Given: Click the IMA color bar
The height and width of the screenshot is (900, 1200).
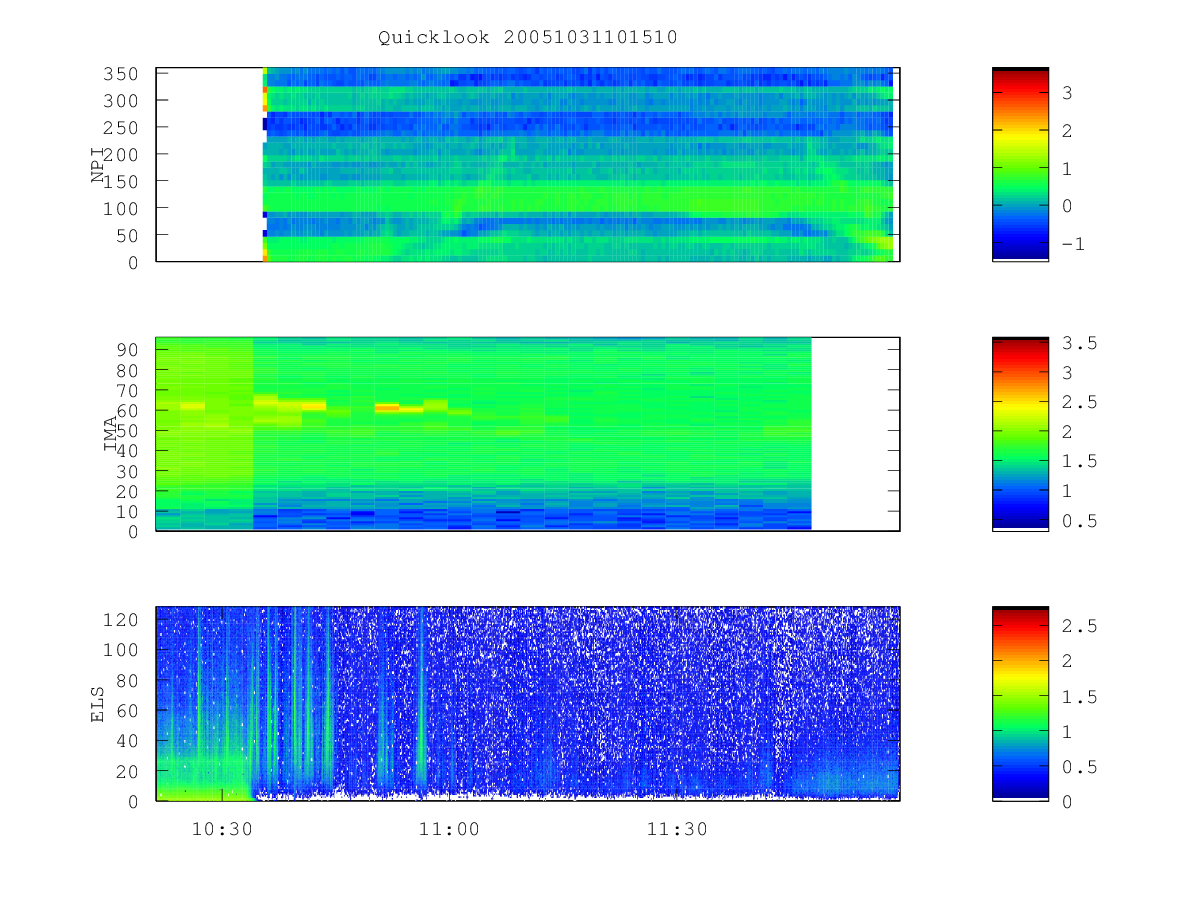Looking at the screenshot, I should tap(1020, 434).
